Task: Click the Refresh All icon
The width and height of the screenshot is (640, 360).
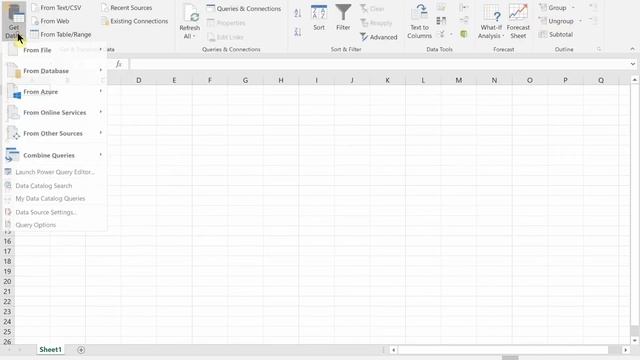Action: click(x=190, y=14)
